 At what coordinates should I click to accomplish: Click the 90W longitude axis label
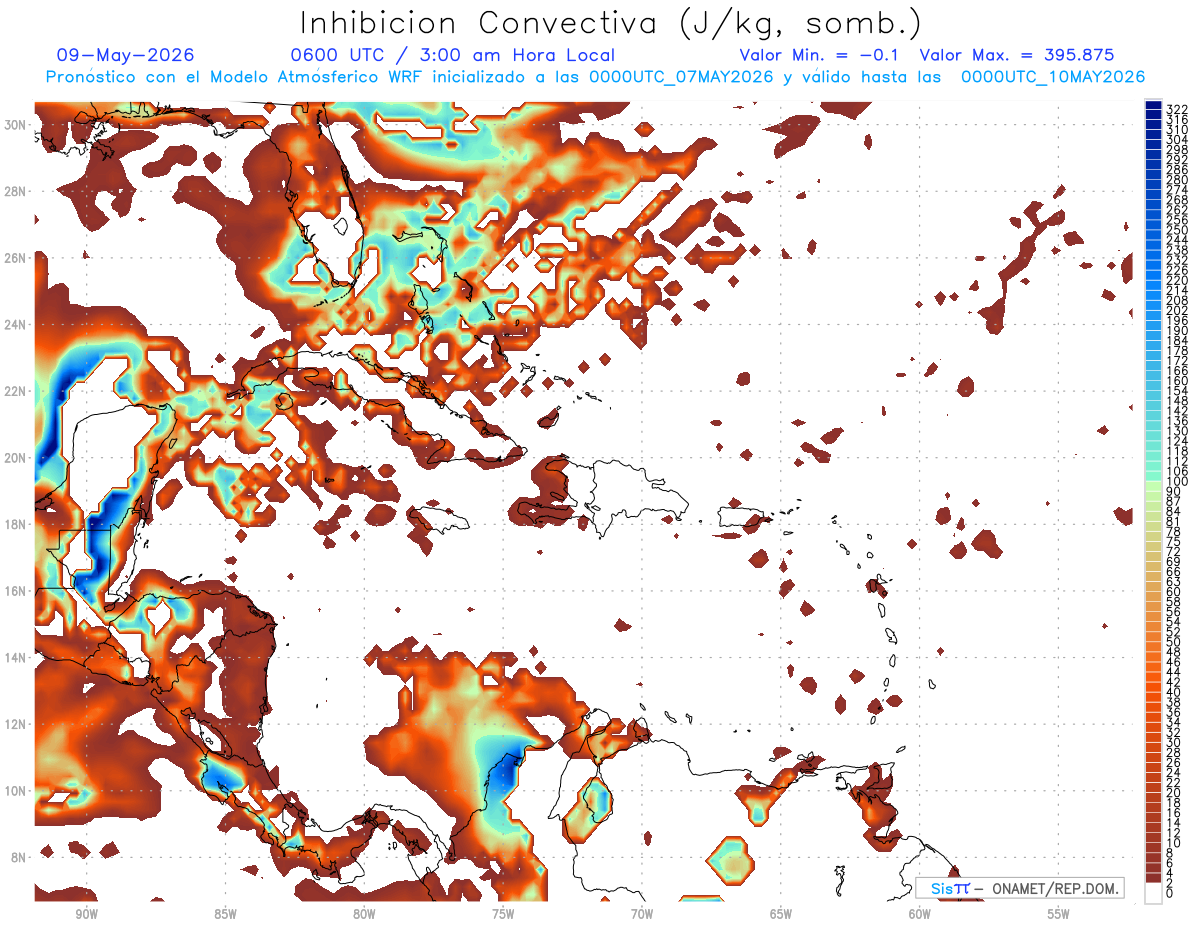tap(86, 914)
